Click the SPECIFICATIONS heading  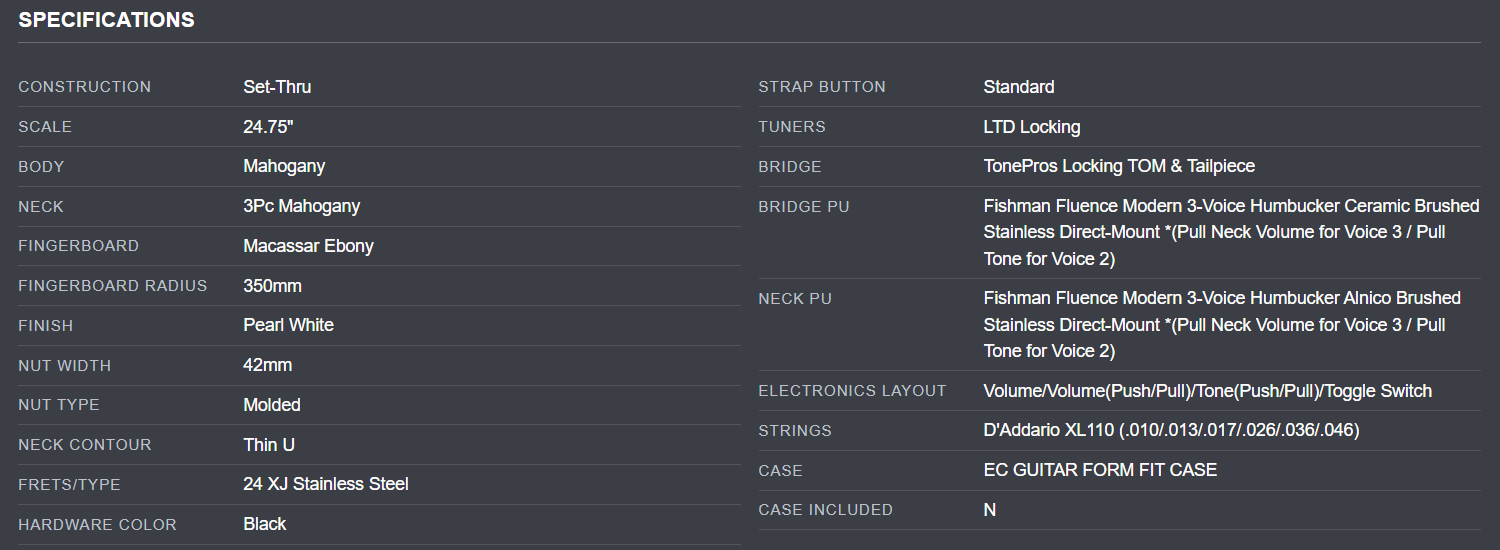tap(106, 20)
